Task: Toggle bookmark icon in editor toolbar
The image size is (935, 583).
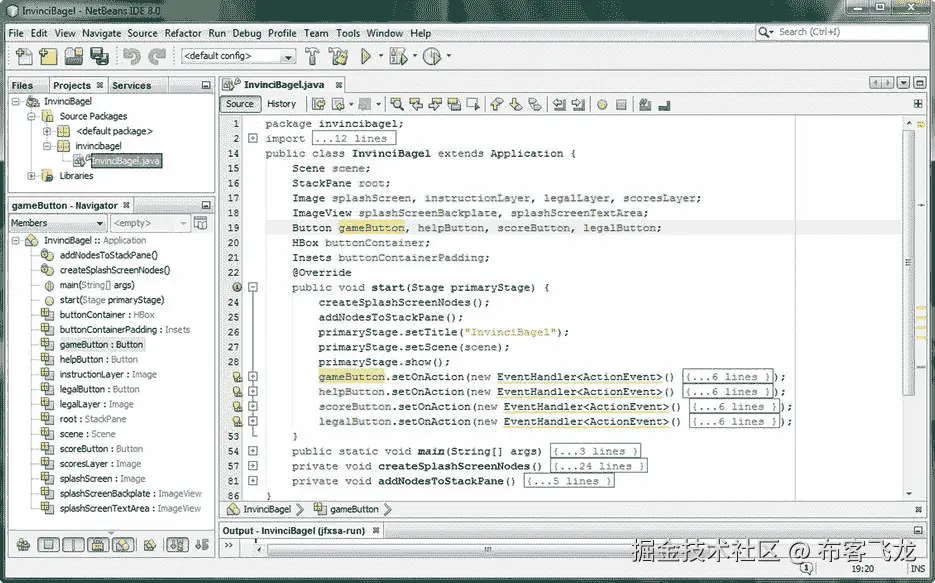Action: 535,105
